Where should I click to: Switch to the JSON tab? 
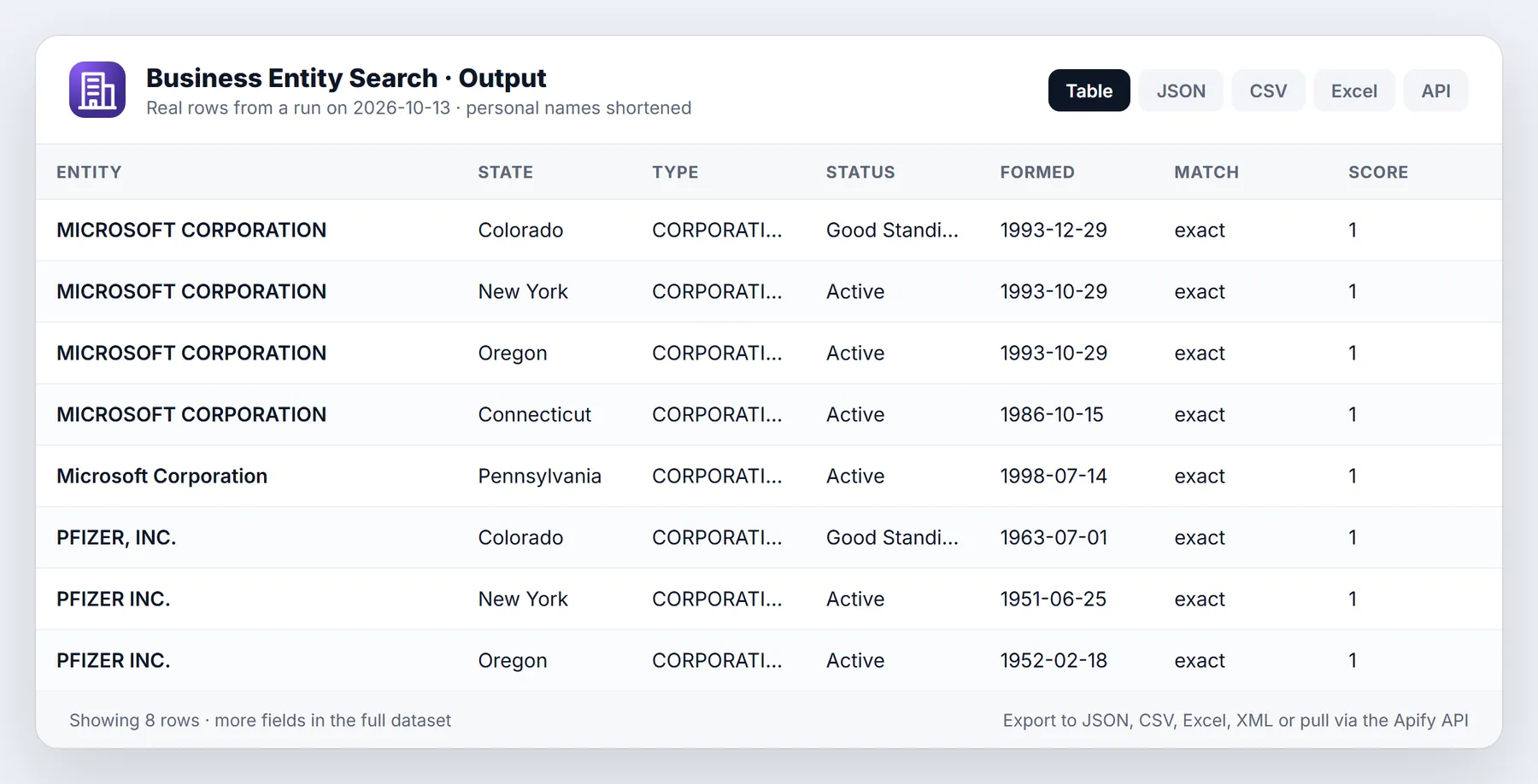click(x=1181, y=91)
